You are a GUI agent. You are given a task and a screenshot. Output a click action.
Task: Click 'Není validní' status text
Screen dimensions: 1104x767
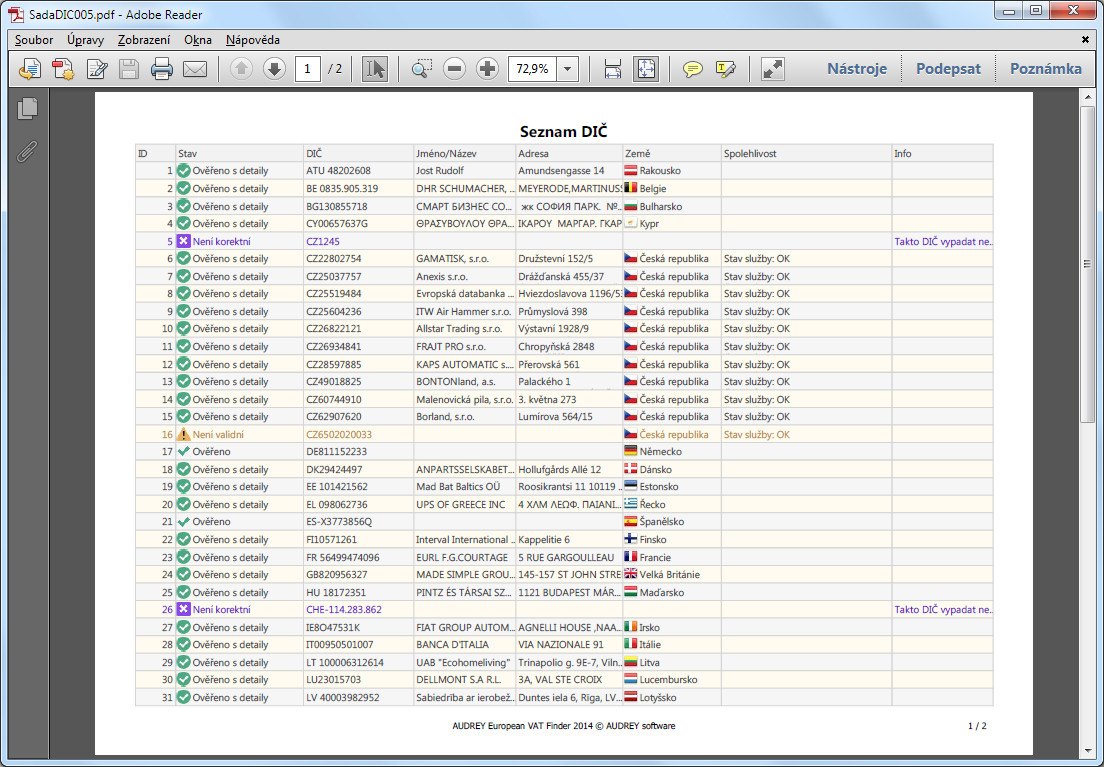tap(218, 435)
